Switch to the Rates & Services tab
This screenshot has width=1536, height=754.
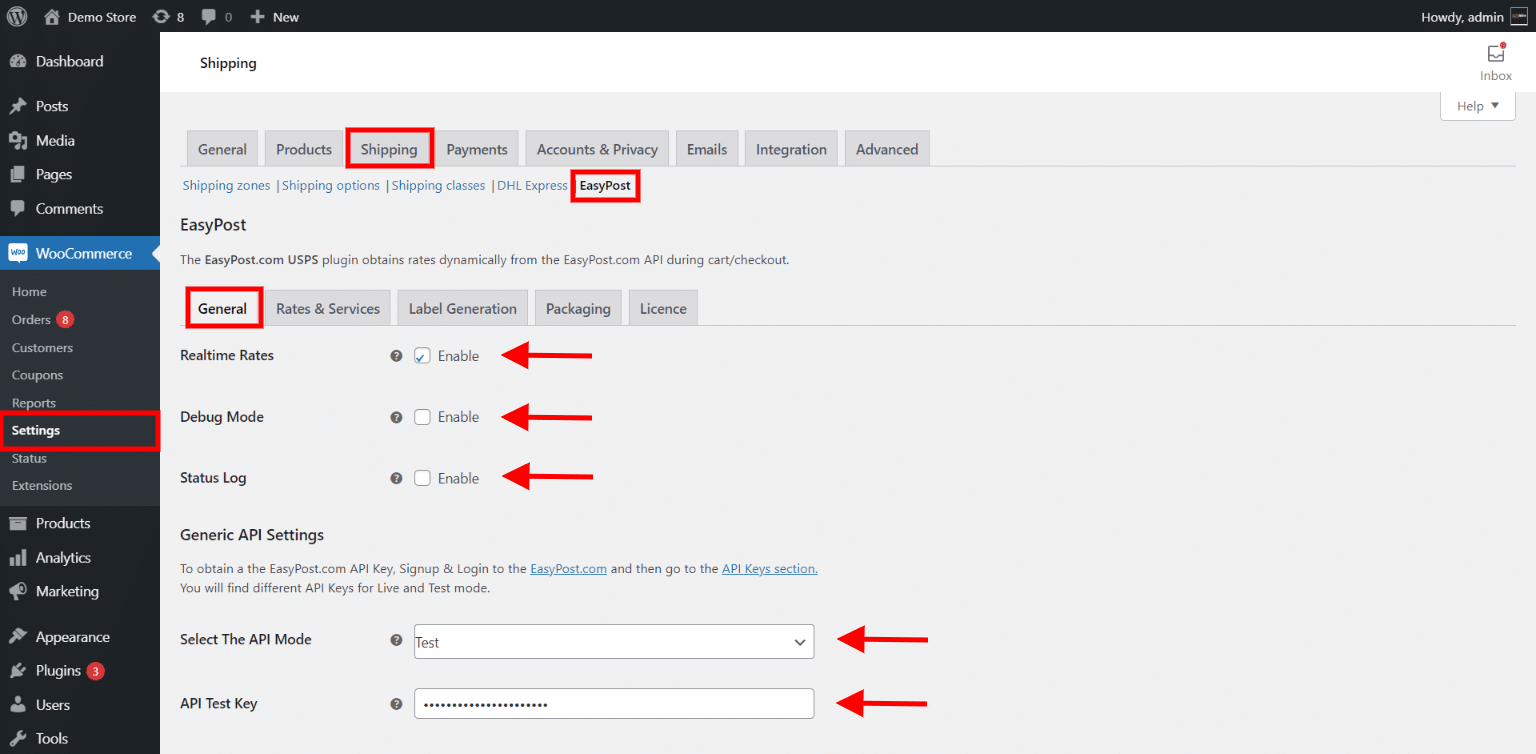point(328,309)
